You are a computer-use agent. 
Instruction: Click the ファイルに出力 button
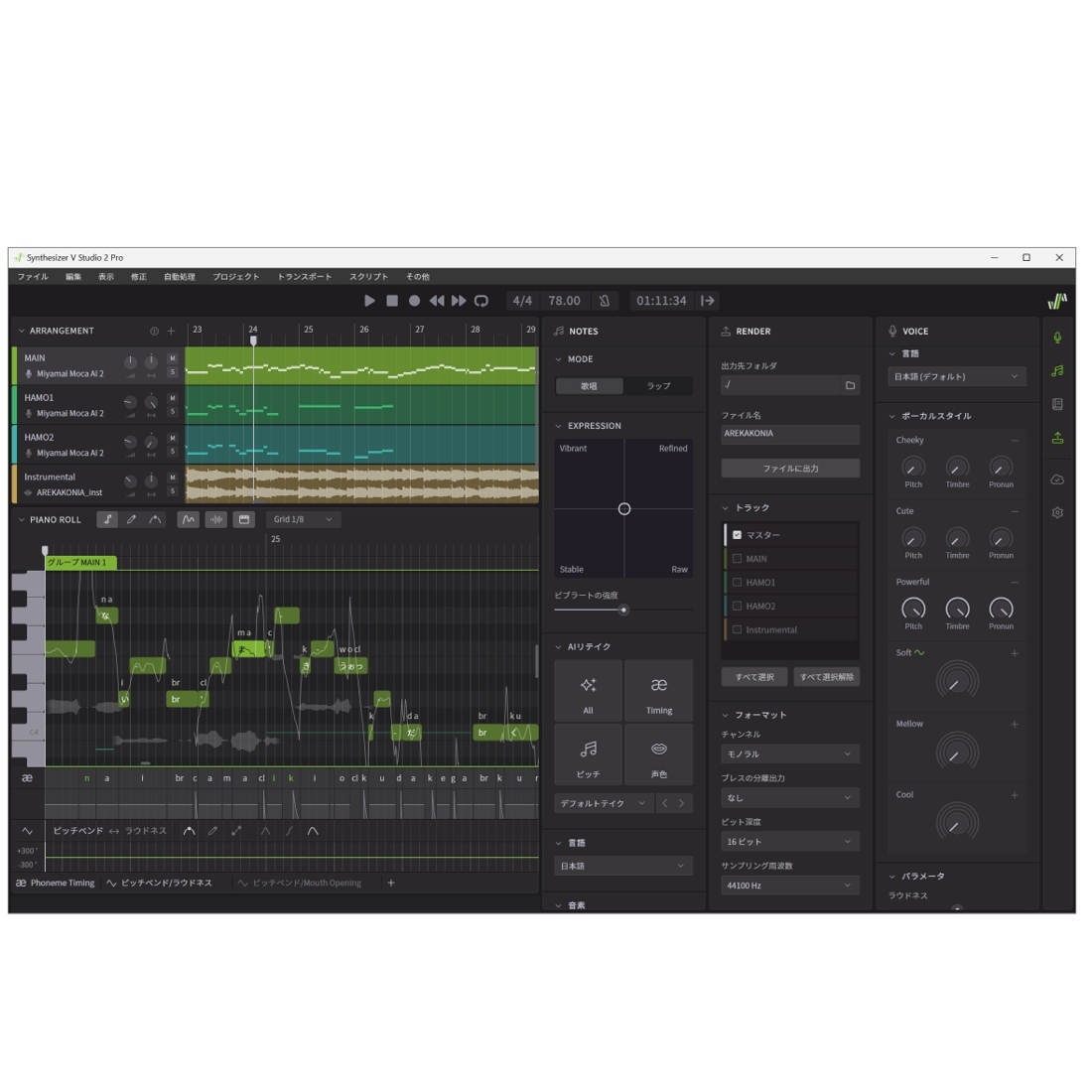(x=790, y=469)
